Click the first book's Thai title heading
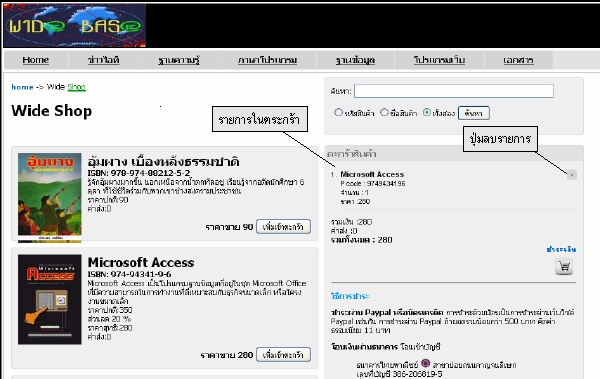The image size is (600, 379). 163,162
